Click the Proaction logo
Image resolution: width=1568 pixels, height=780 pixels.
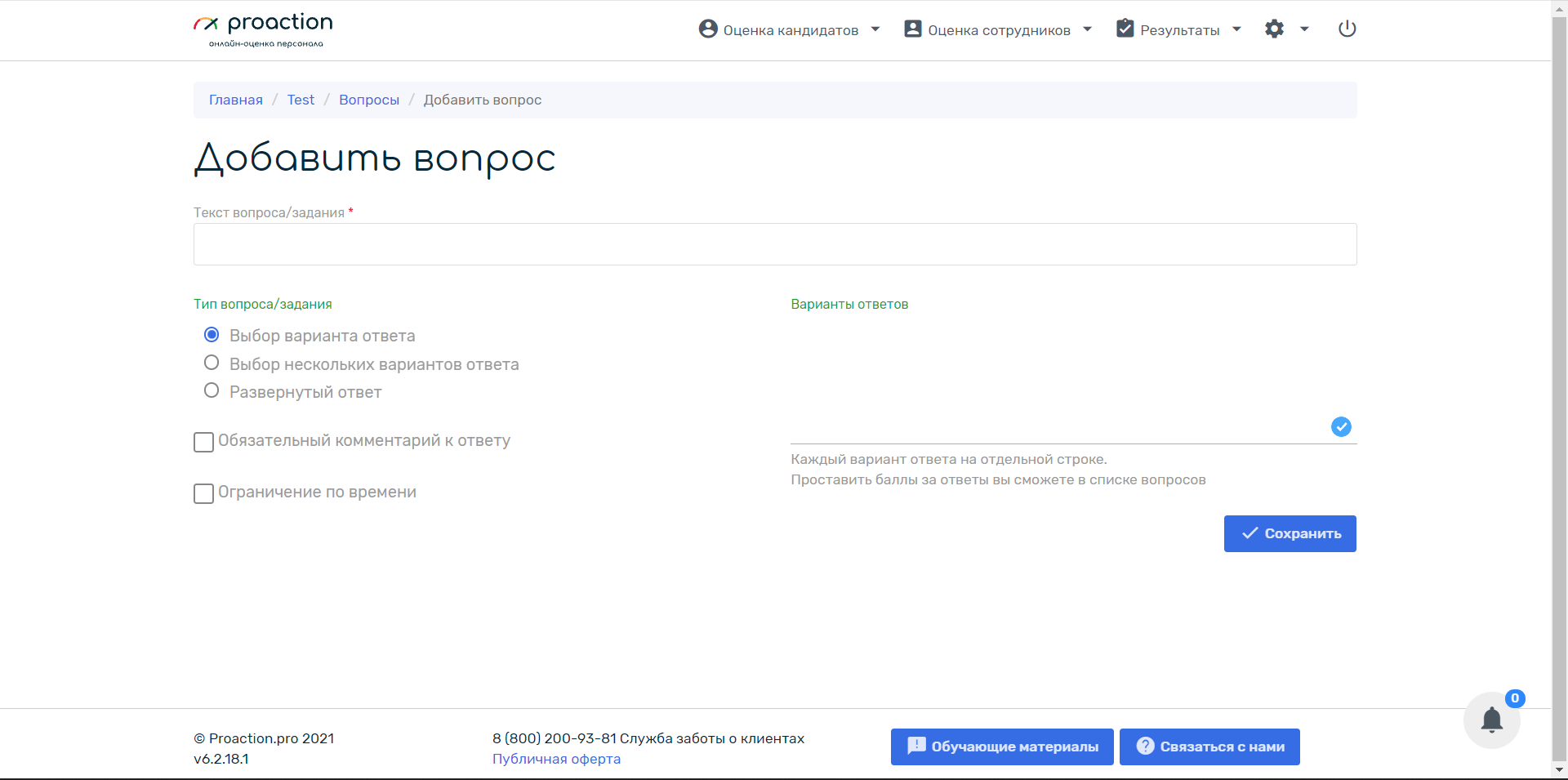[263, 30]
